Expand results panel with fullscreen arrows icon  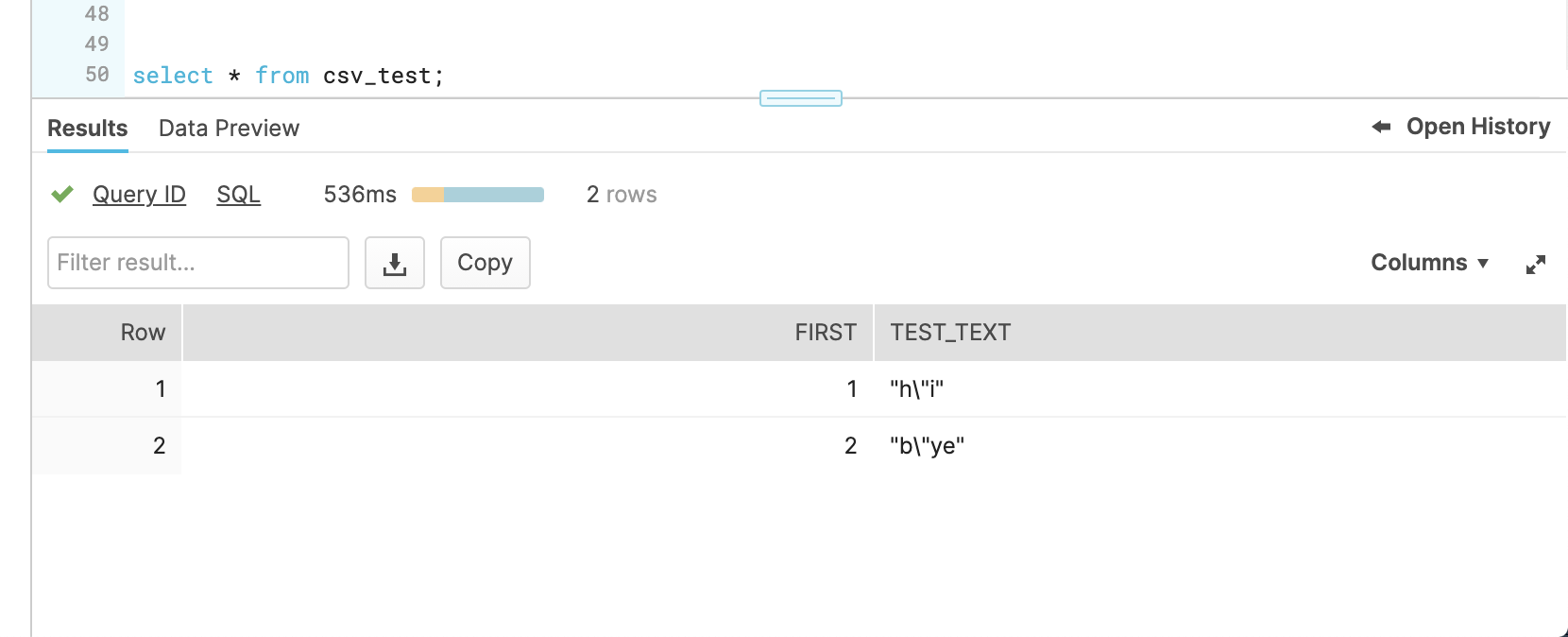1536,265
